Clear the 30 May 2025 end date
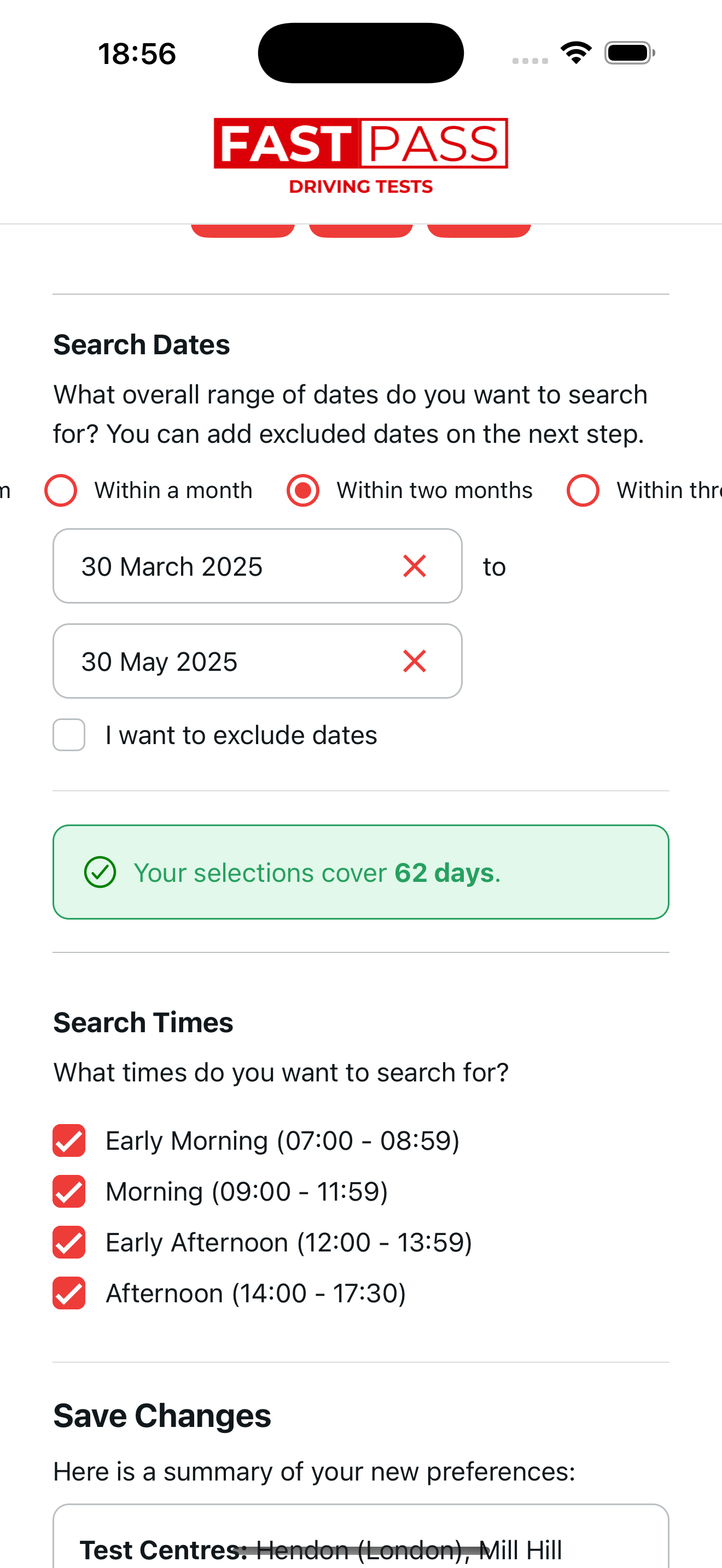The width and height of the screenshot is (722, 1568). pyautogui.click(x=414, y=661)
